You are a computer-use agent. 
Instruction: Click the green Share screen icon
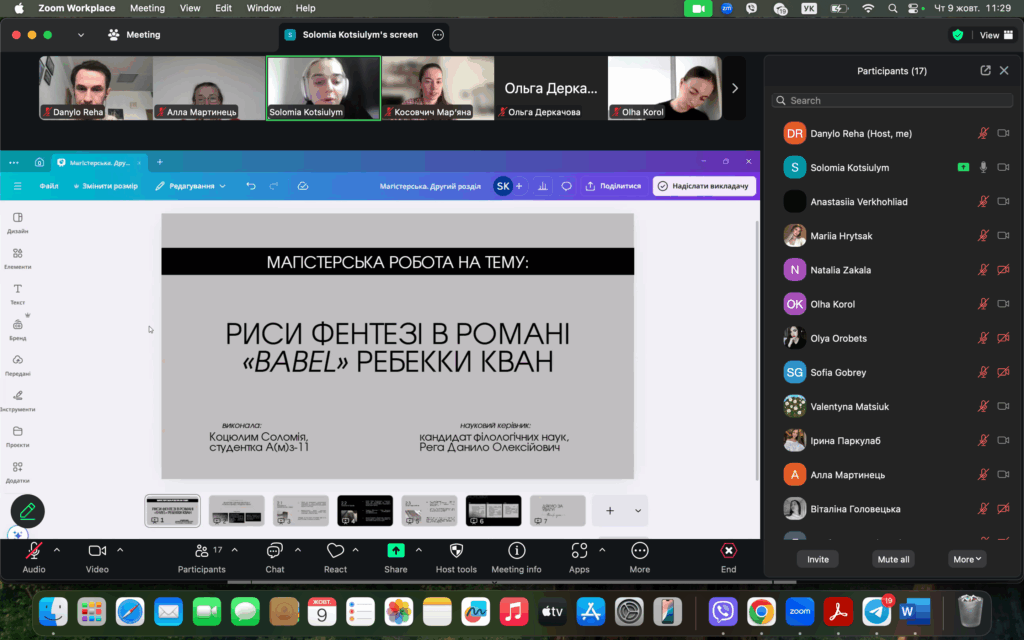click(x=395, y=551)
